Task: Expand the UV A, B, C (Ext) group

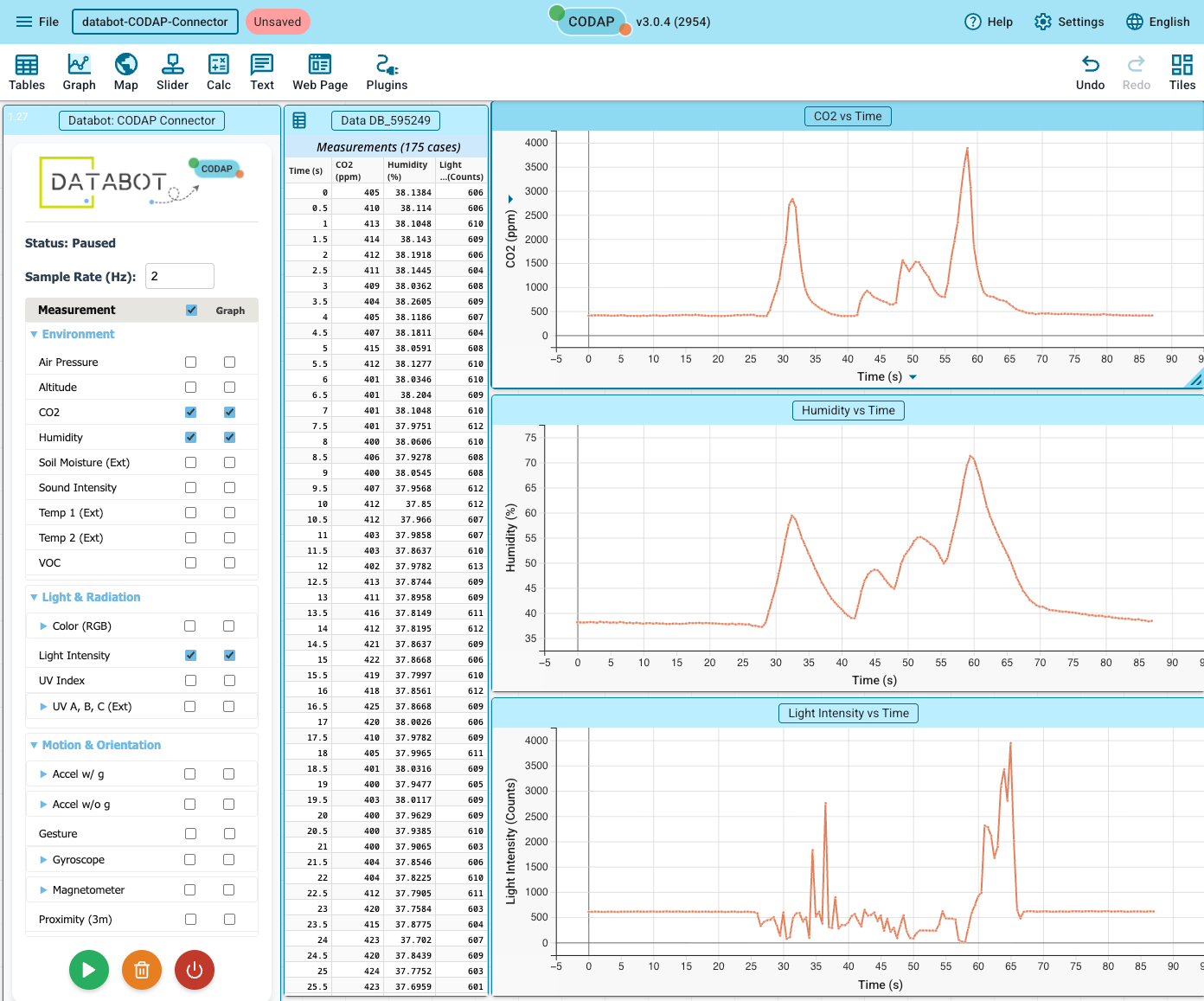Action: [x=43, y=707]
